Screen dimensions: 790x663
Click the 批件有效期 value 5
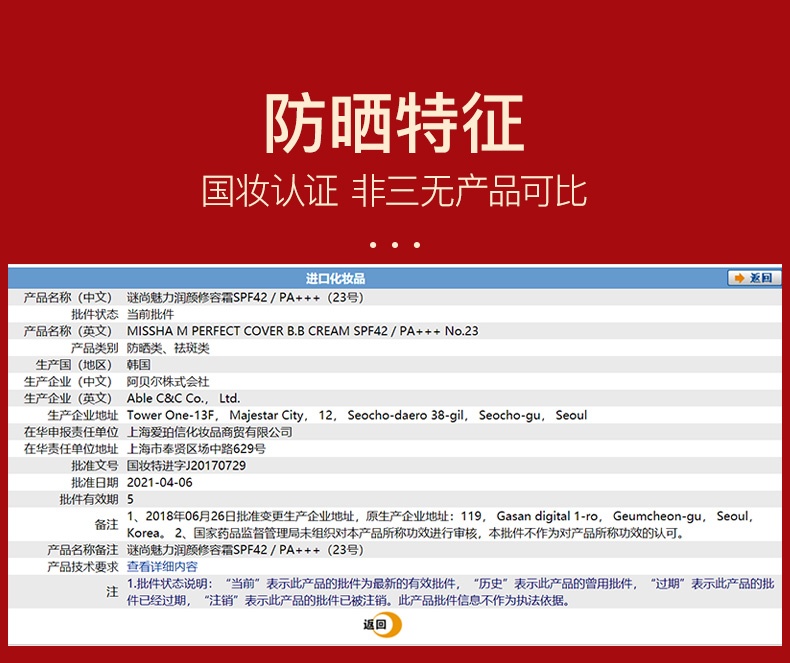coord(130,499)
